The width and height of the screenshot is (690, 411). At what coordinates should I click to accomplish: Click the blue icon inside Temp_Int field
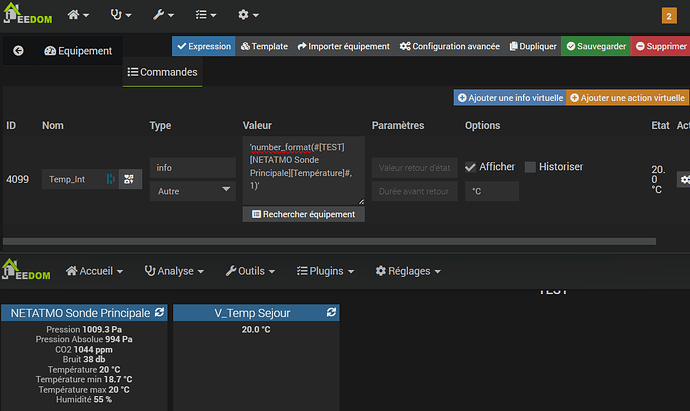point(110,179)
